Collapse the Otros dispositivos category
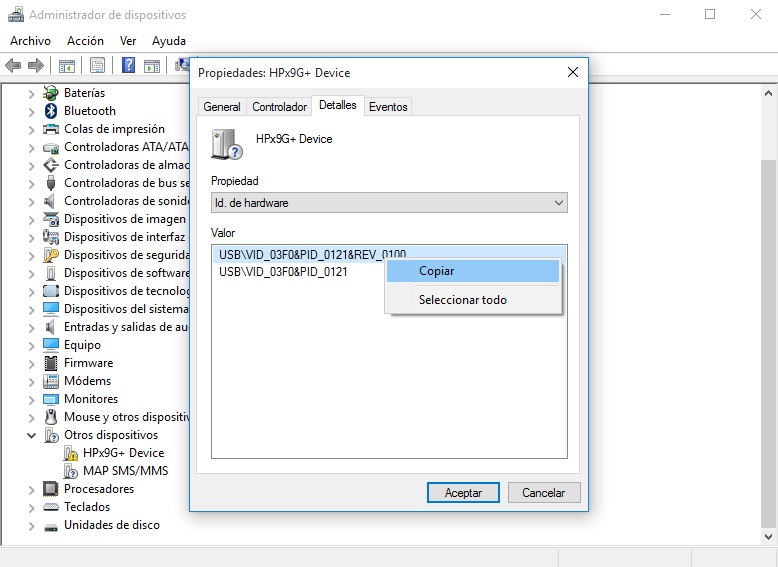Image resolution: width=778 pixels, height=567 pixels. tap(31, 436)
